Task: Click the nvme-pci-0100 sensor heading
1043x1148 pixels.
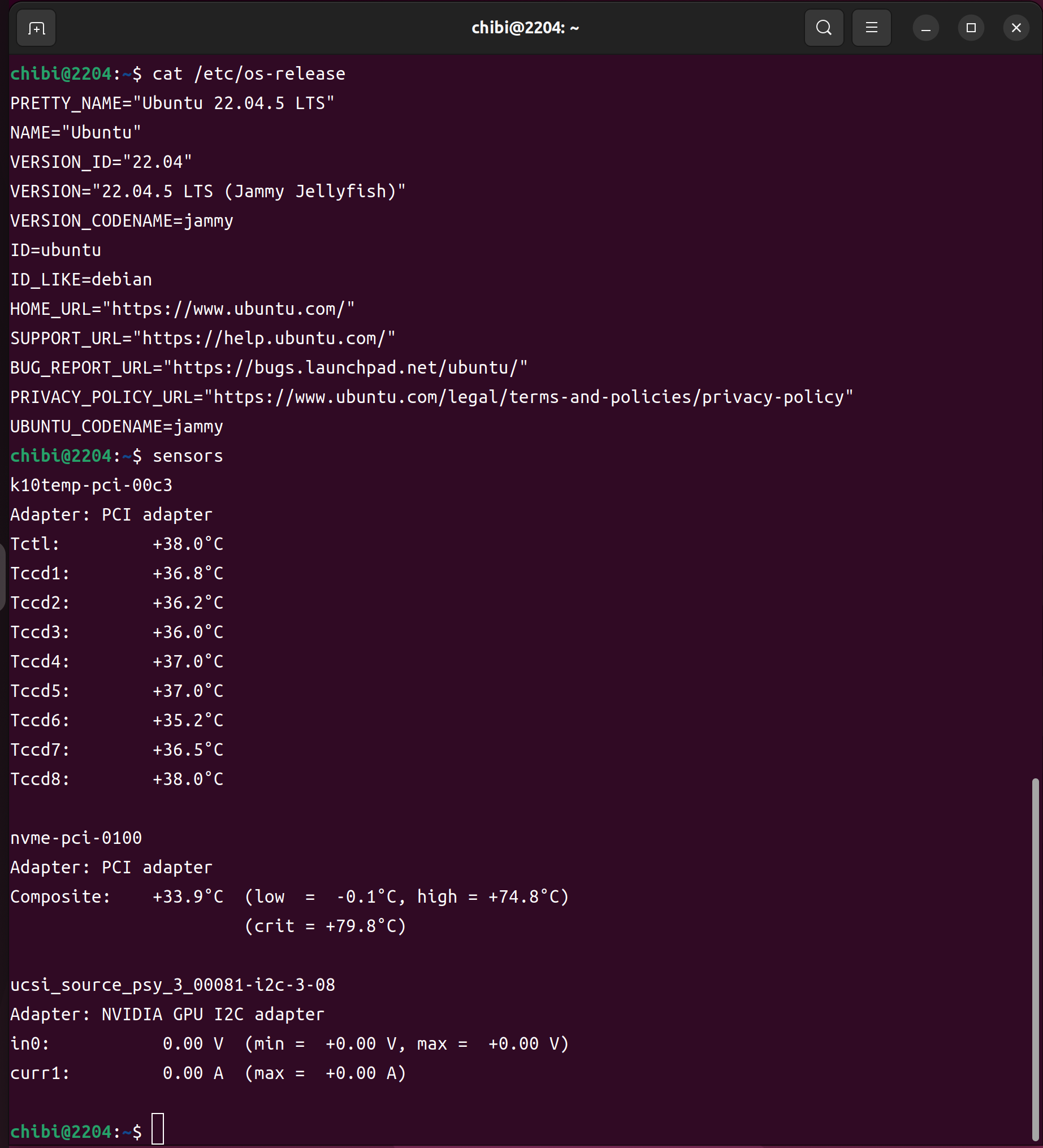Action: [76, 838]
